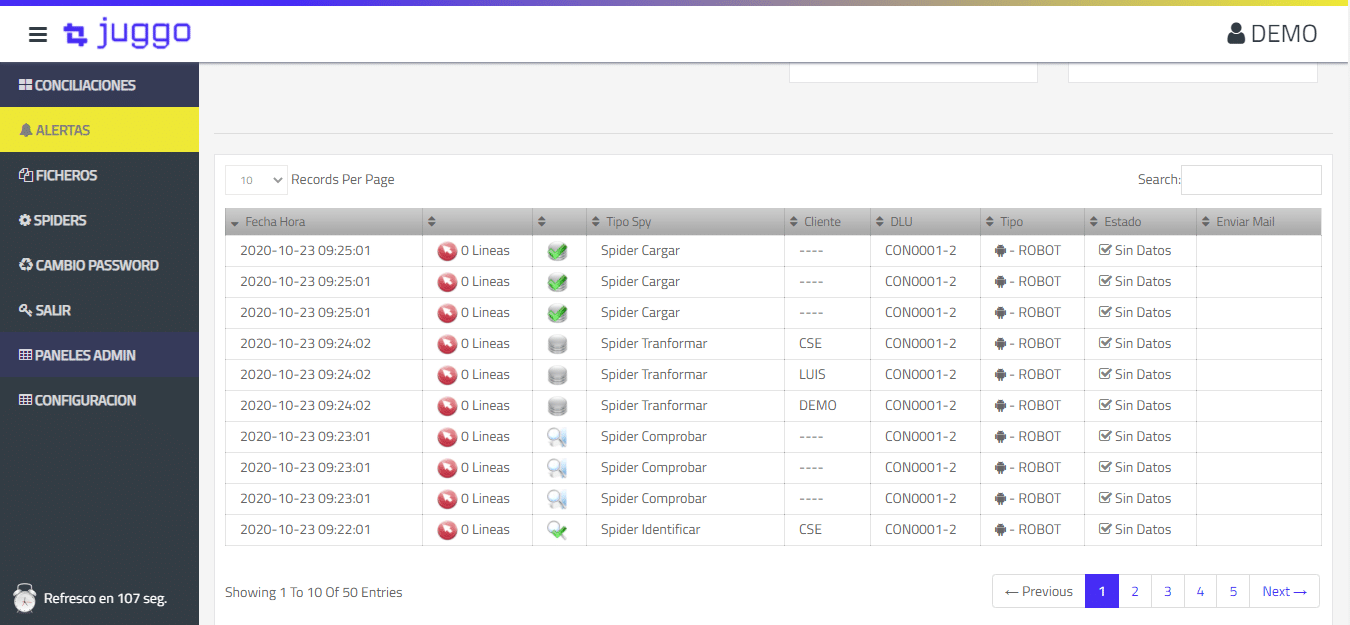Click Showing 1 To 10 Of 50 Entries text

click(x=314, y=592)
